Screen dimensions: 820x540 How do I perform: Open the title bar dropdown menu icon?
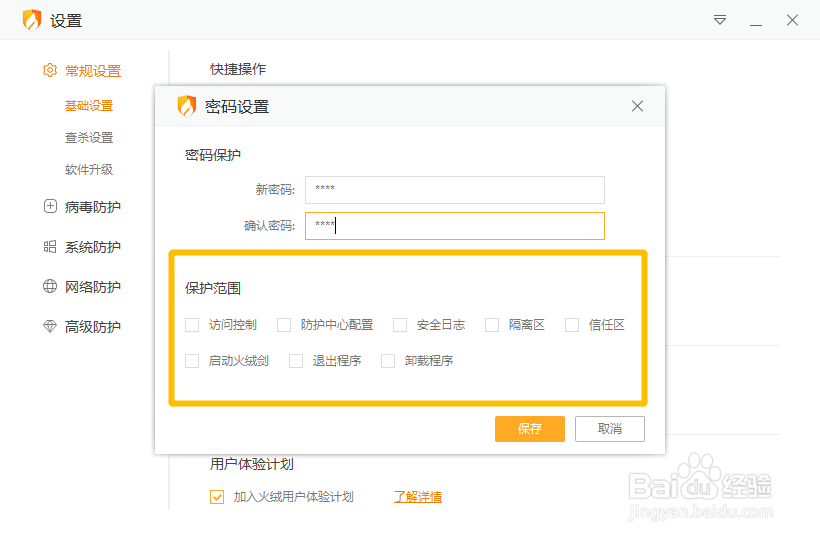pos(720,20)
